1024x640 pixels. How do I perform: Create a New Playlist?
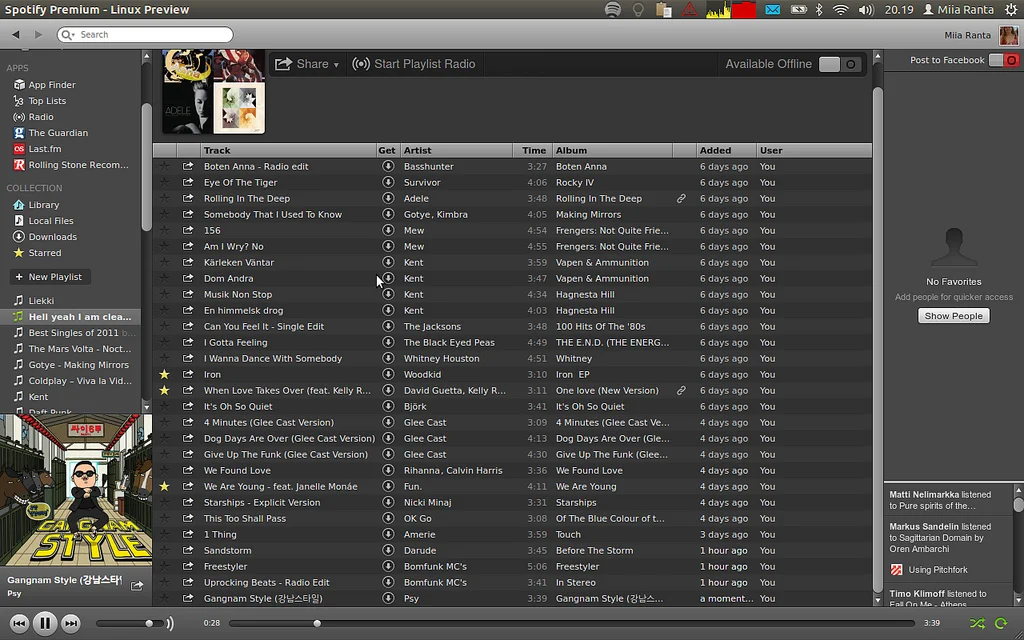click(x=50, y=277)
